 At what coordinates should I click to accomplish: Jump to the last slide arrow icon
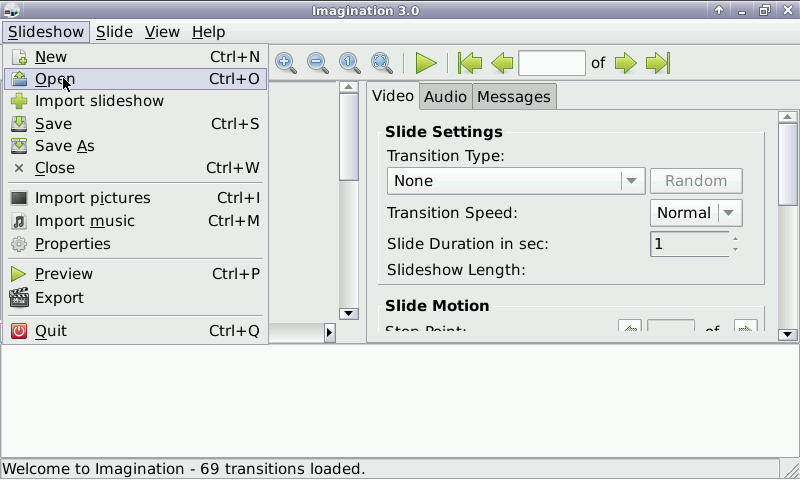[x=658, y=63]
